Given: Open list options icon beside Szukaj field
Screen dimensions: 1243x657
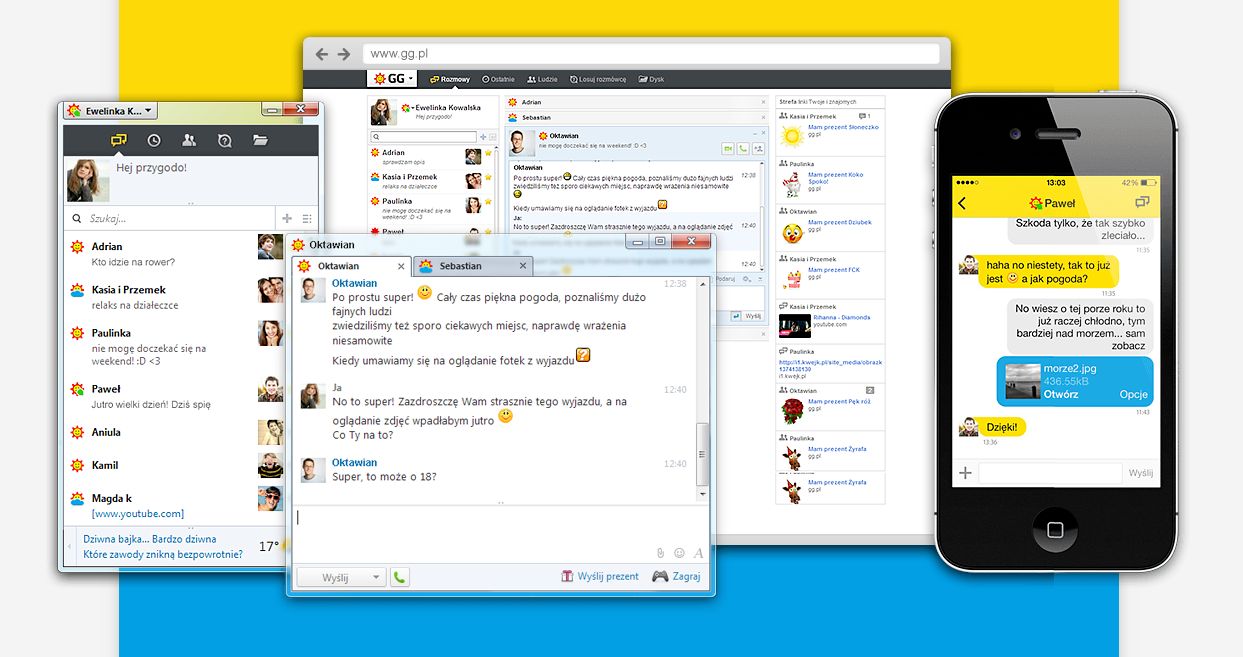Looking at the screenshot, I should (x=307, y=218).
